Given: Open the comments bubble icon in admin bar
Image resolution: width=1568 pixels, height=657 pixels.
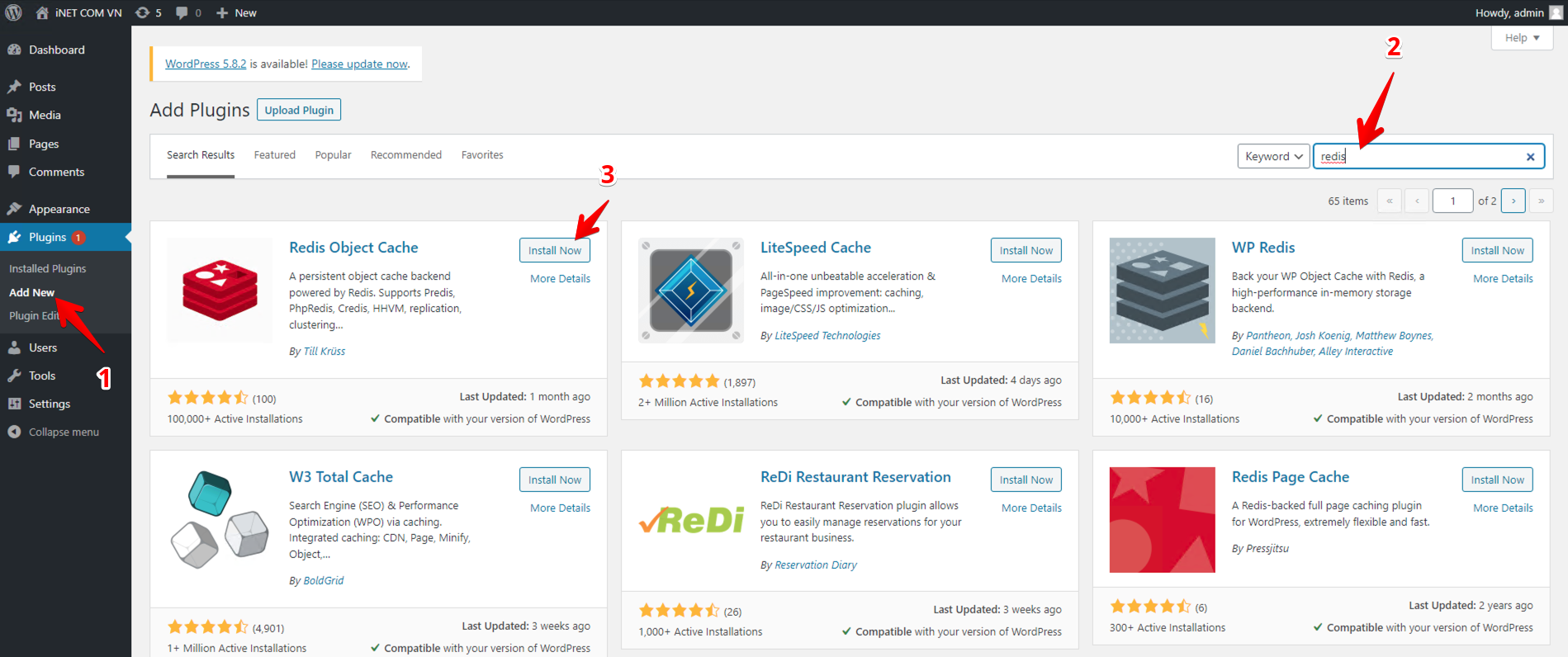Looking at the screenshot, I should (182, 12).
